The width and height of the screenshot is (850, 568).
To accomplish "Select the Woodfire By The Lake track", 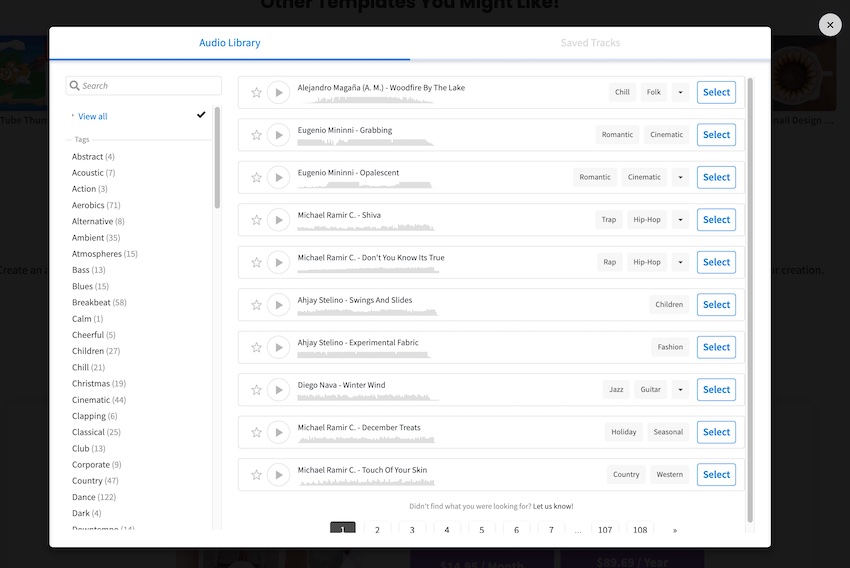I will click(x=716, y=92).
